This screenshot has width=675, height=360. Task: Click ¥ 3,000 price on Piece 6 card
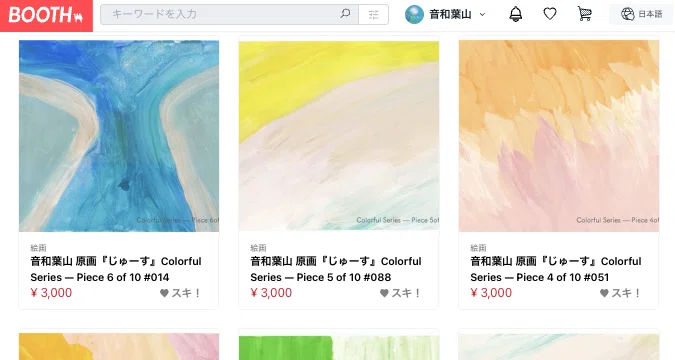[x=51, y=293]
